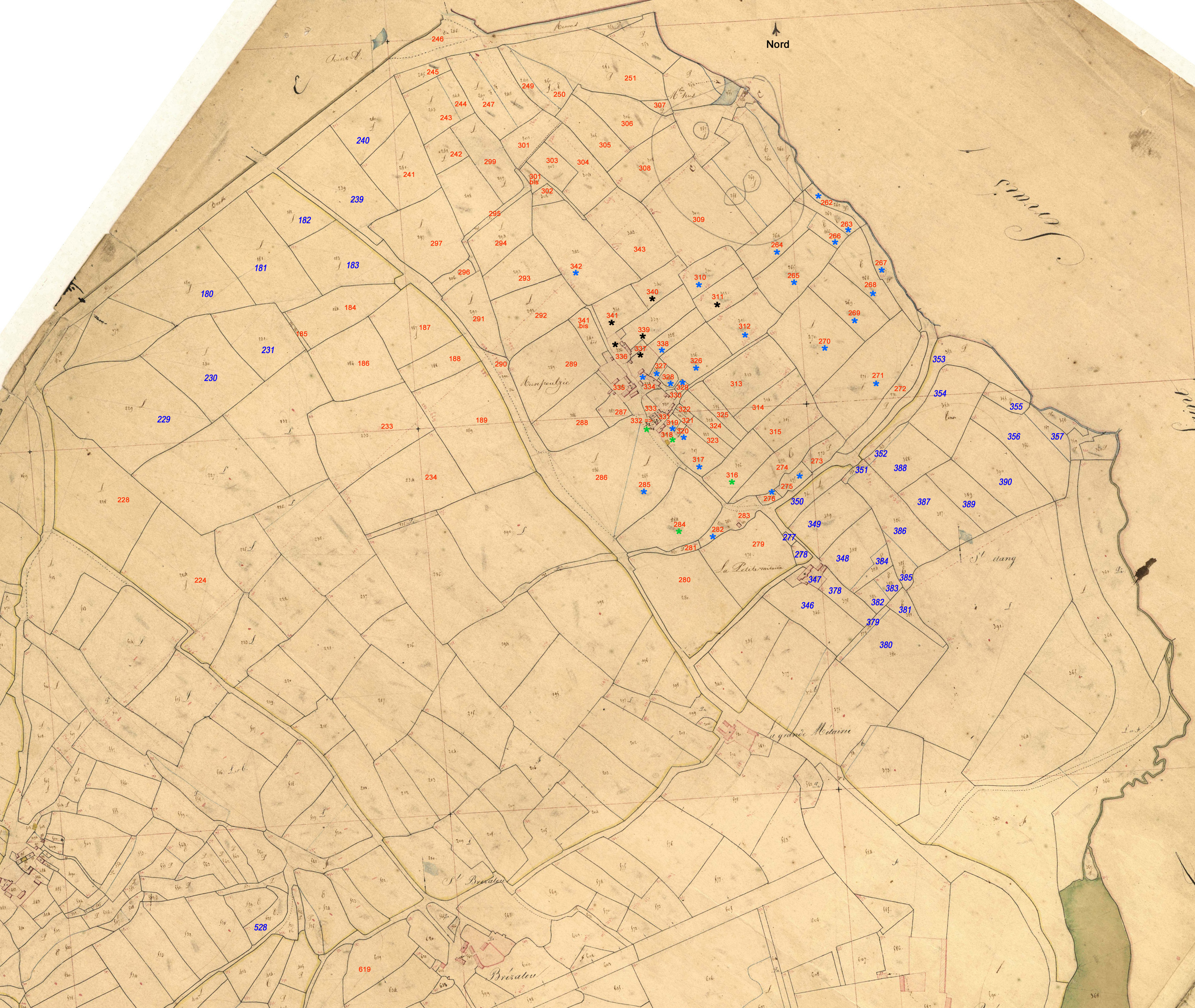1195x1008 pixels.
Task: Click the black asterisk below parcel 340
Action: coord(652,299)
